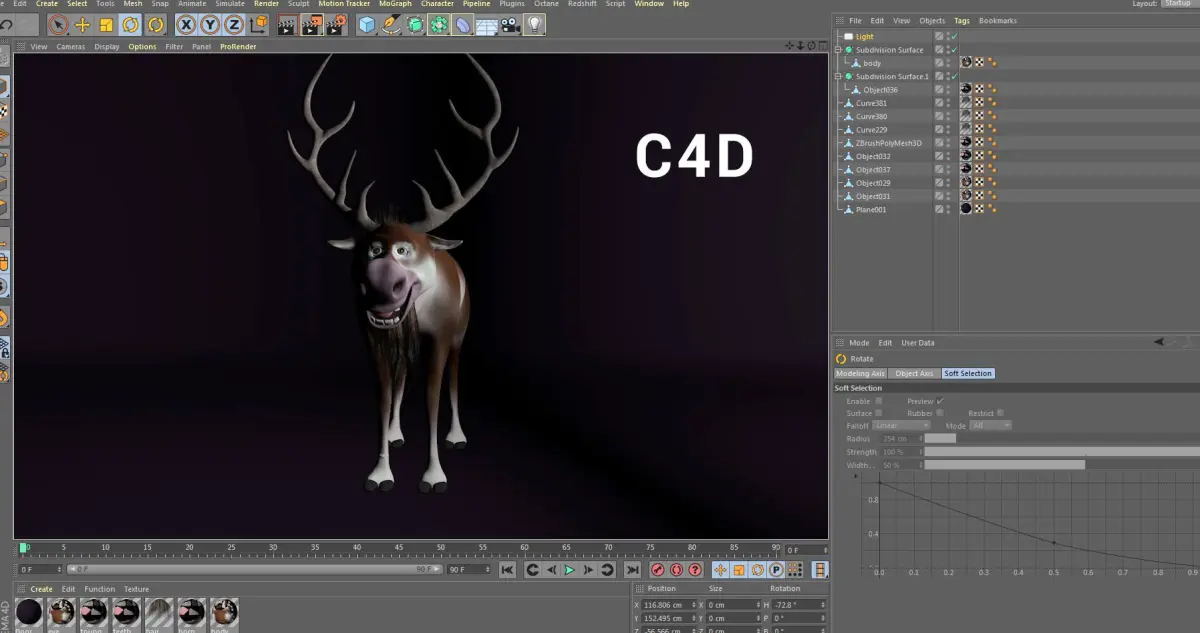
Task: Click the Spline Pen icon
Action: coord(391,25)
